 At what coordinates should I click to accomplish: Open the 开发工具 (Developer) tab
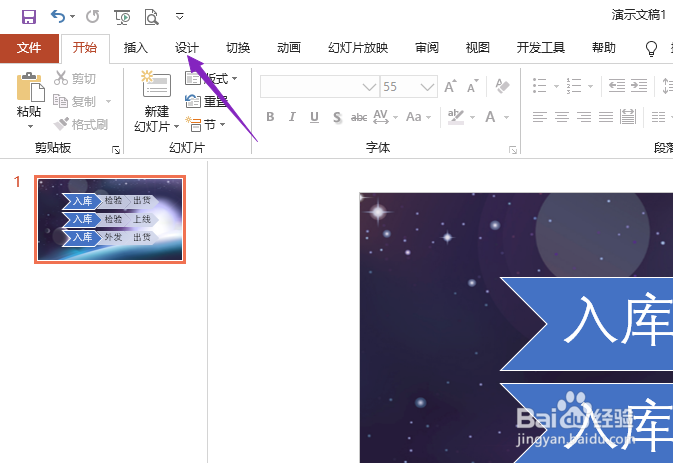click(541, 48)
